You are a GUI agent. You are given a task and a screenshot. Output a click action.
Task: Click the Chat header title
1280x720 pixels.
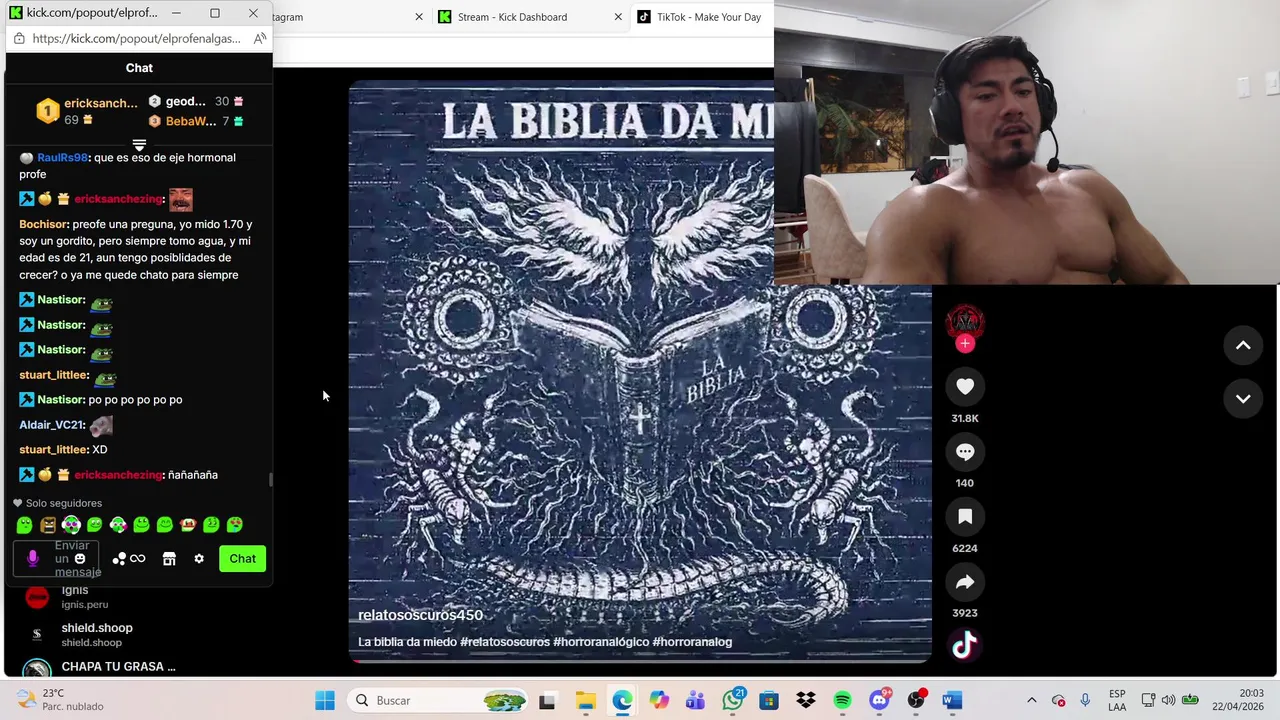pyautogui.click(x=139, y=68)
